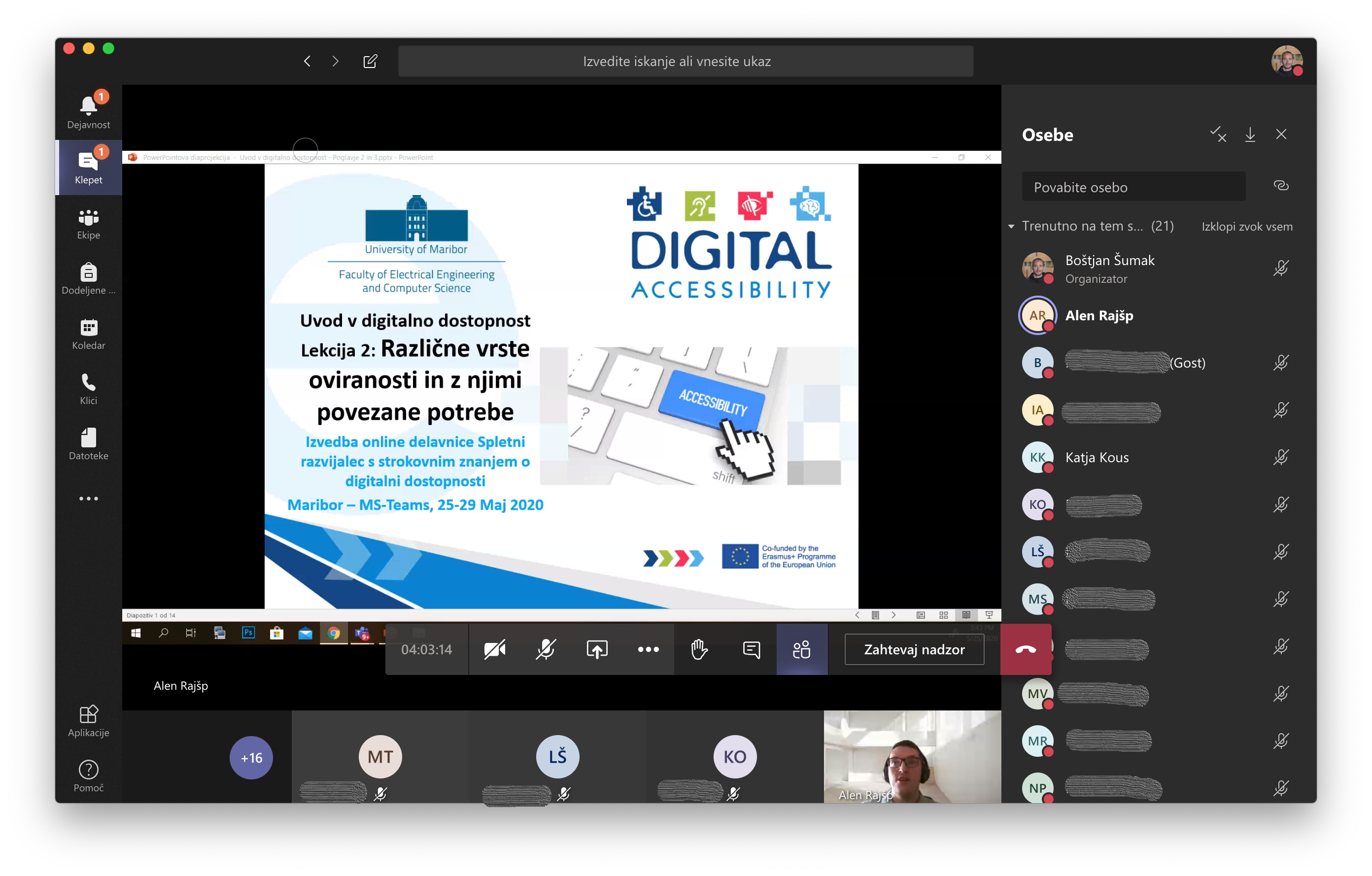The width and height of the screenshot is (1372, 876).
Task: Copy the meeting join link
Action: tap(1281, 186)
